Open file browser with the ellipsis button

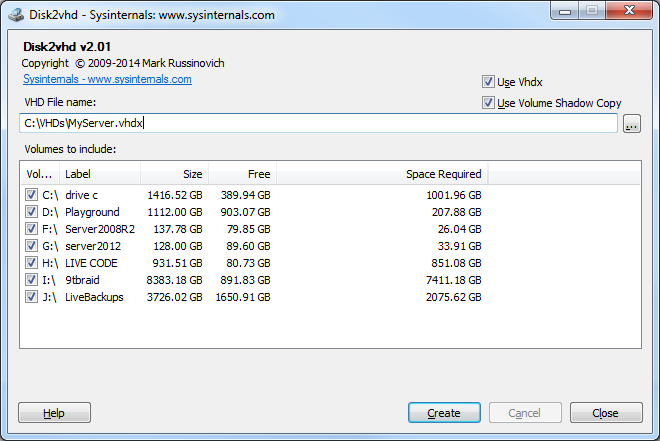(631, 124)
